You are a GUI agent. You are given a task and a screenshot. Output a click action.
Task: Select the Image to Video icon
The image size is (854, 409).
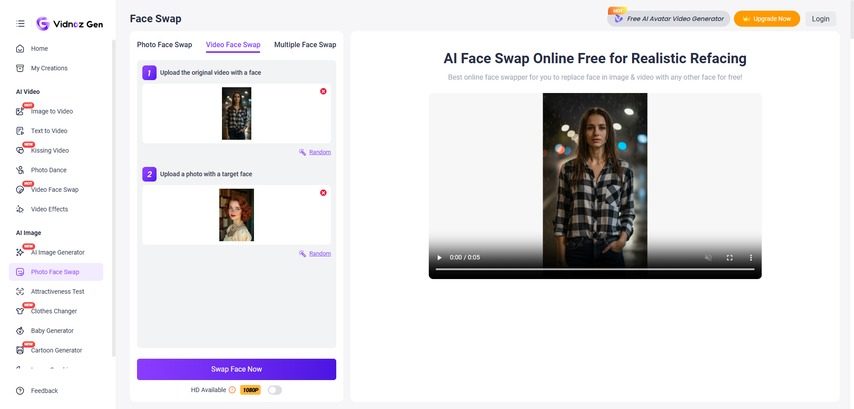(x=20, y=111)
